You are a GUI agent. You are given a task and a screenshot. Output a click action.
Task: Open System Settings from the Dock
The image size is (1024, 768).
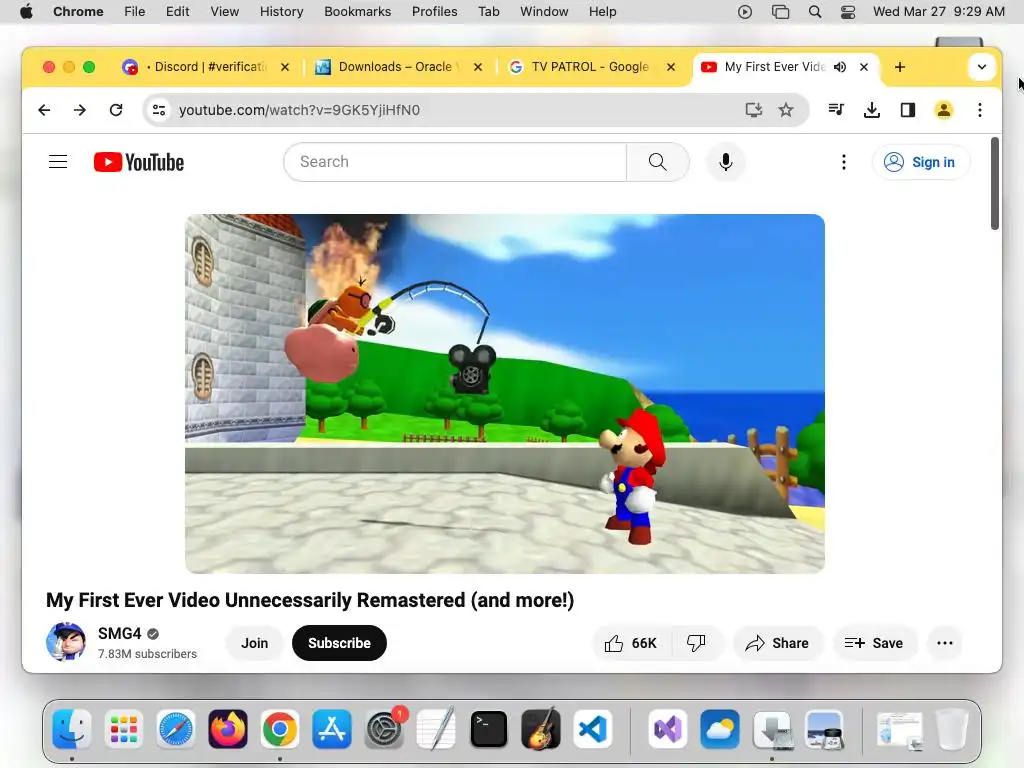(384, 729)
